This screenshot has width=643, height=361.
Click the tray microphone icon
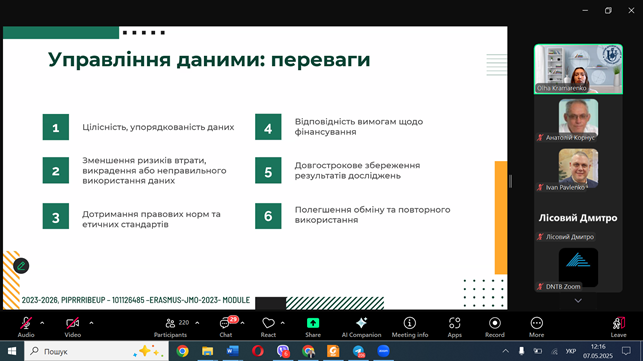coord(522,351)
